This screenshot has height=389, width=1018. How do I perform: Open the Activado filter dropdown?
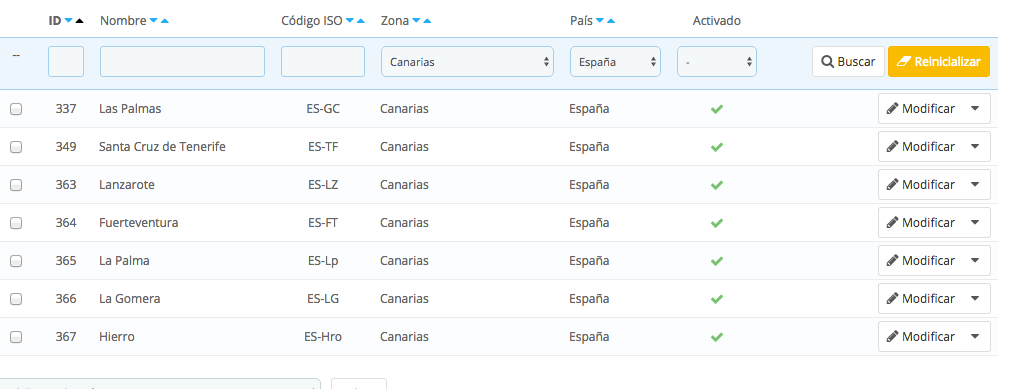click(x=717, y=62)
